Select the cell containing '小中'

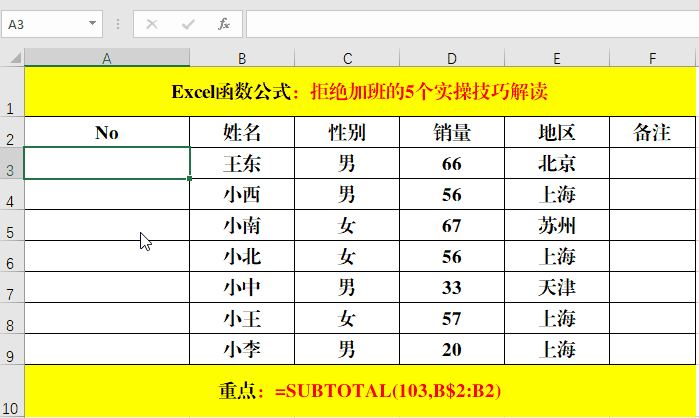242,287
